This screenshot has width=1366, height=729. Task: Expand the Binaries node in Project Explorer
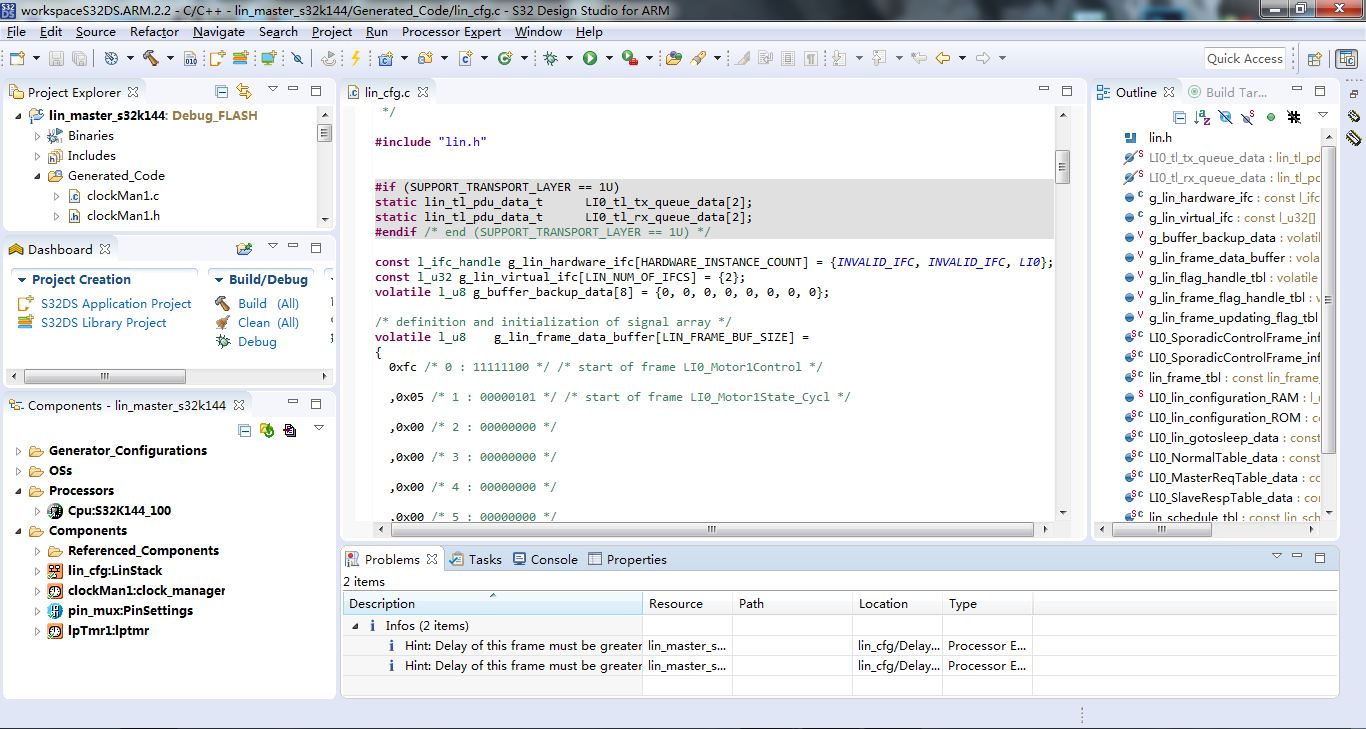click(37, 136)
